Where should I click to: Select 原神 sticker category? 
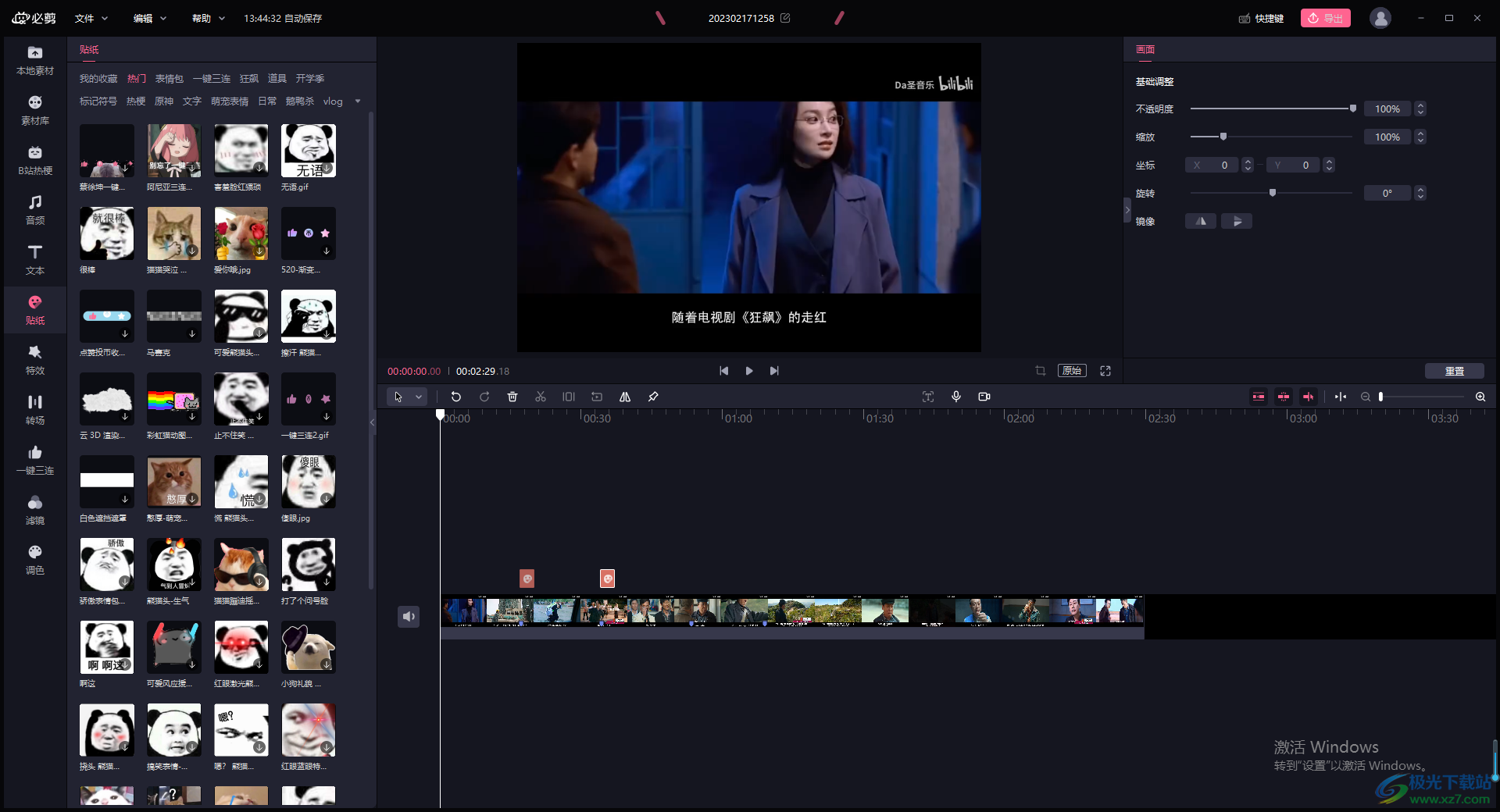coord(164,101)
